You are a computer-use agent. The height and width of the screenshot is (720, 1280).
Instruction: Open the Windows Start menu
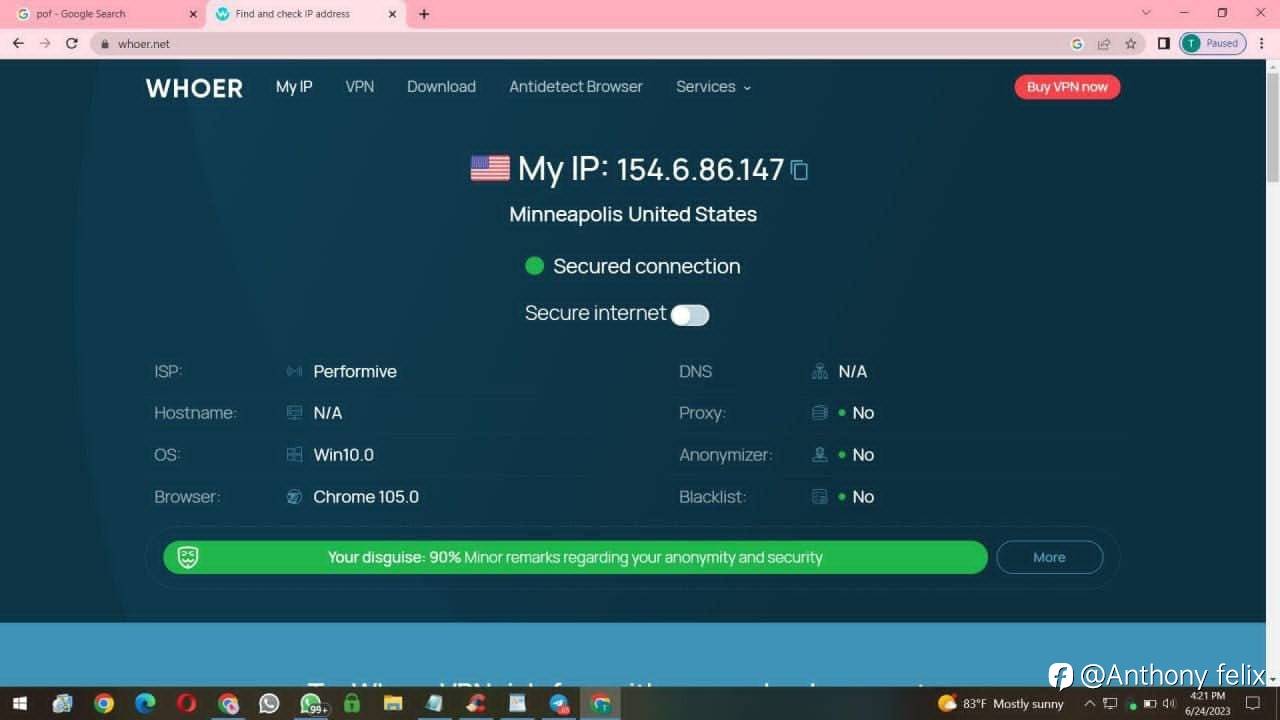[x=19, y=704]
